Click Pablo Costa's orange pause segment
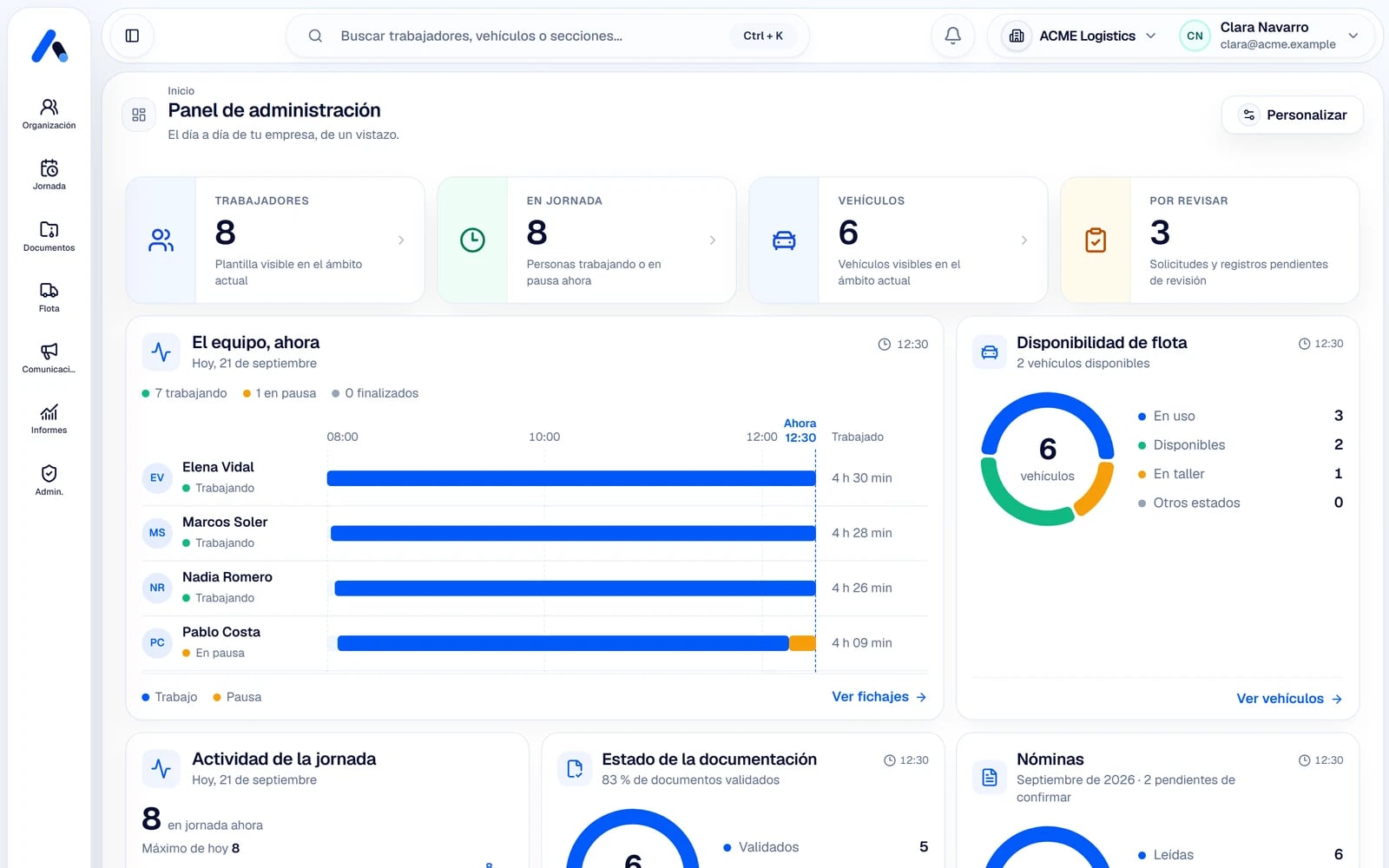This screenshot has height=868, width=1389. (802, 643)
